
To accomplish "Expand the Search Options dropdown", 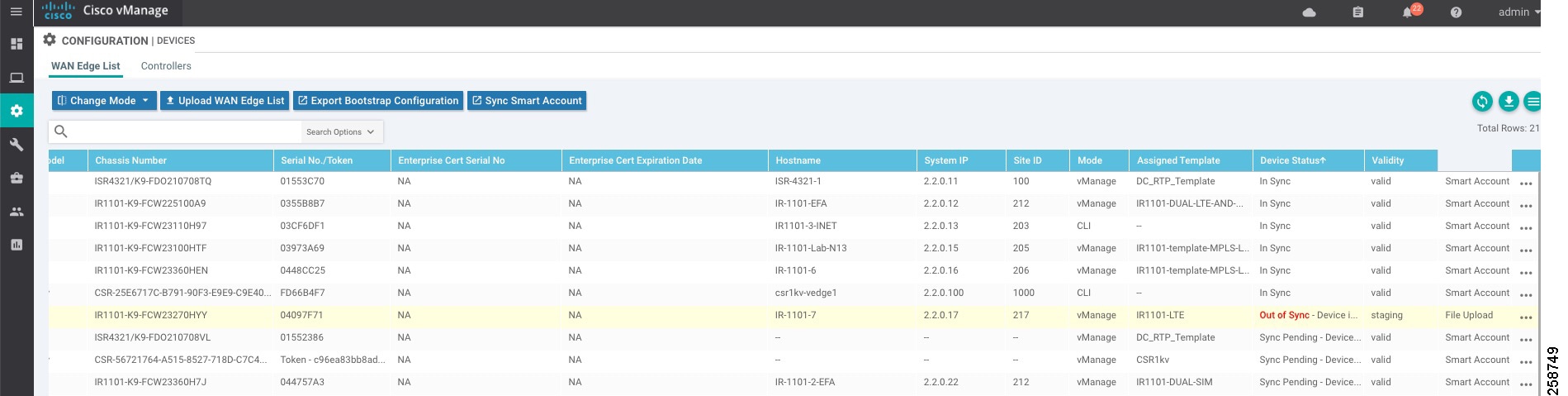I will pos(340,132).
